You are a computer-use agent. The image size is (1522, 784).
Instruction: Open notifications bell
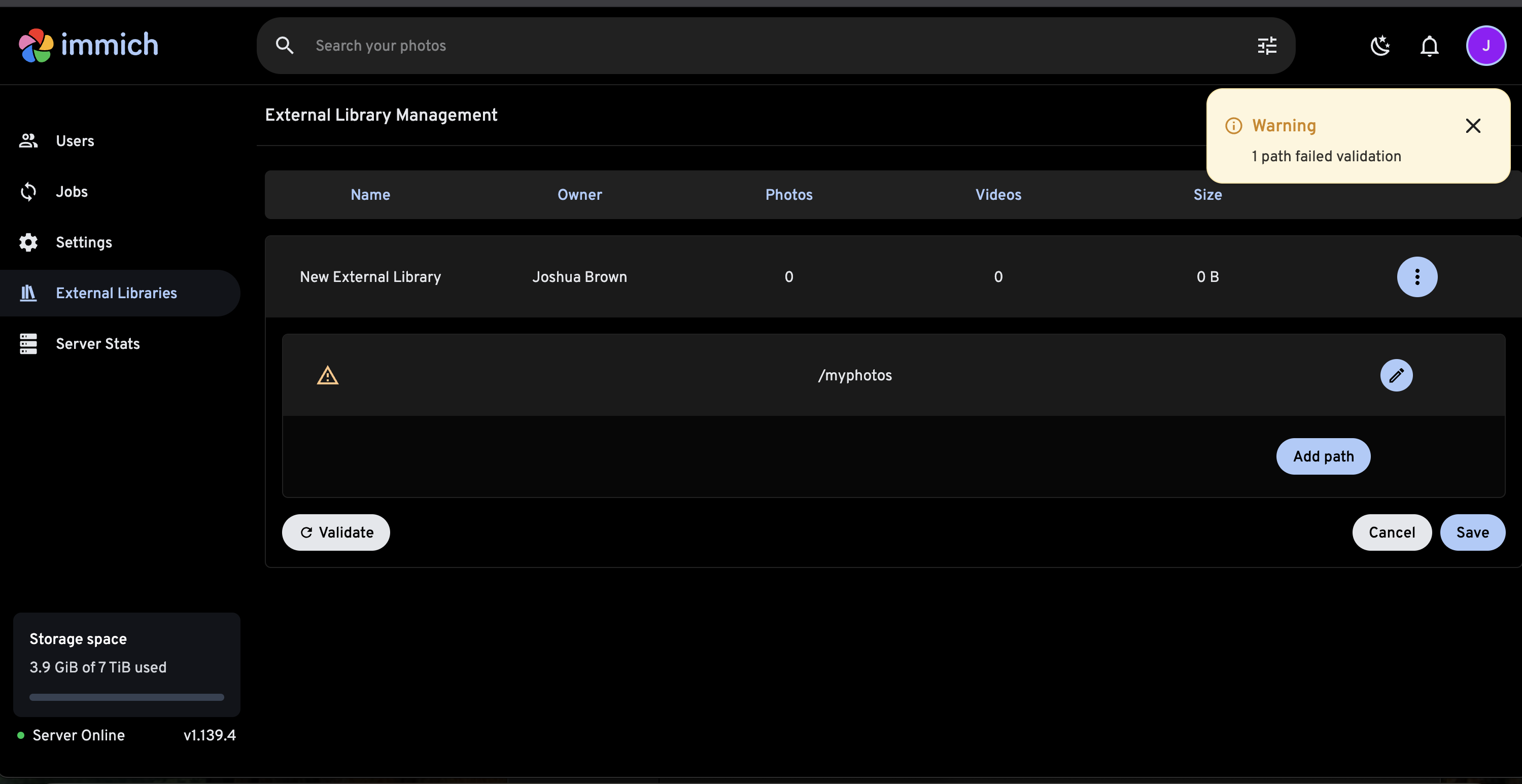point(1429,46)
